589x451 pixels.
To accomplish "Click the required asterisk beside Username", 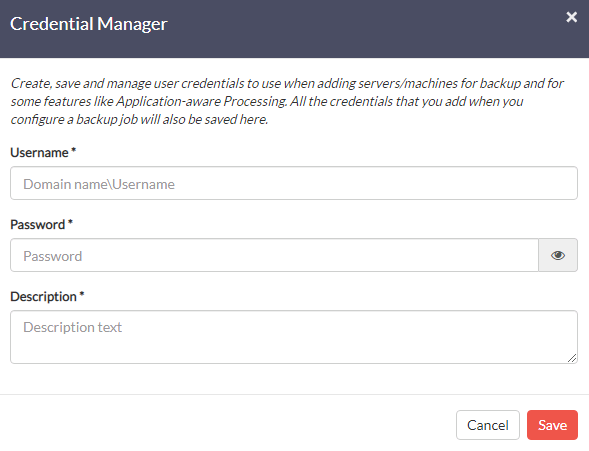I will point(74,150).
